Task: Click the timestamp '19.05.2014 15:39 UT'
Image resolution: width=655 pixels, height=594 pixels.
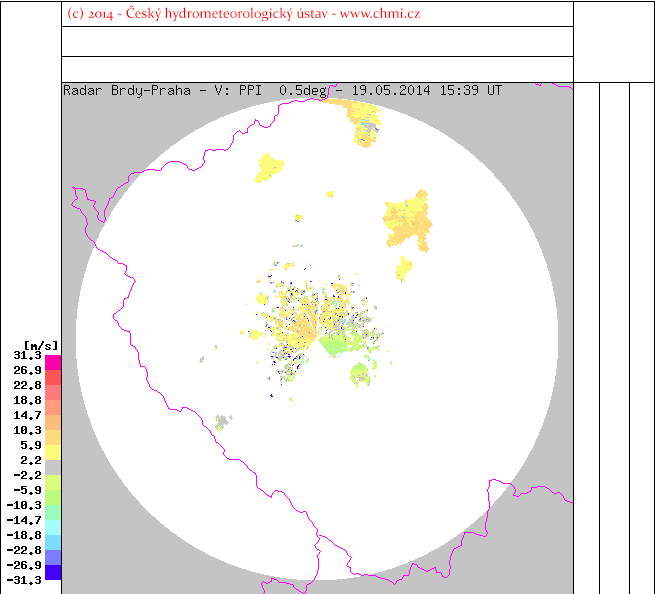Action: tap(427, 91)
